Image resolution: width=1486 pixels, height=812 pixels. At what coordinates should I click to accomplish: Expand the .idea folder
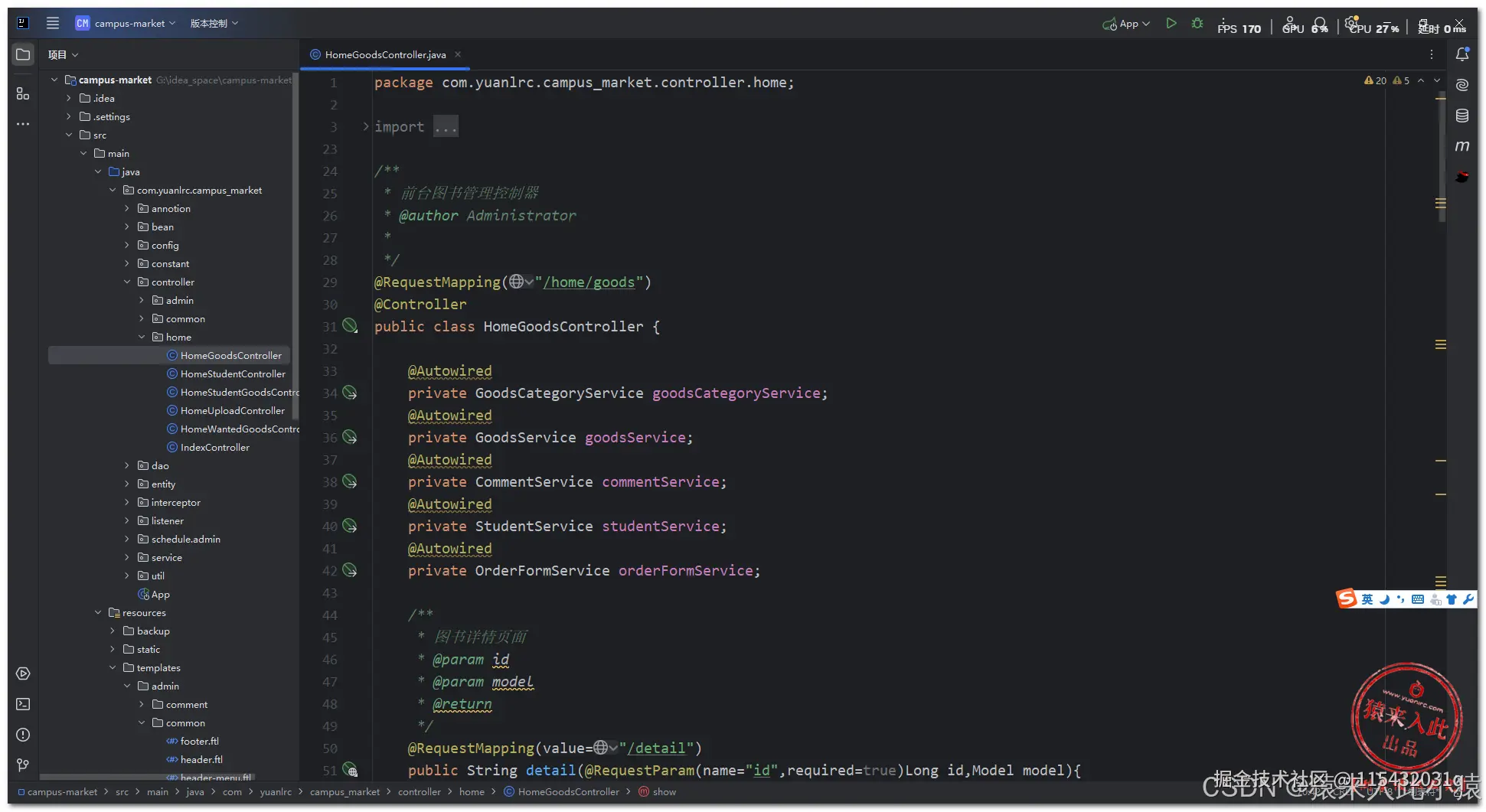(x=69, y=98)
